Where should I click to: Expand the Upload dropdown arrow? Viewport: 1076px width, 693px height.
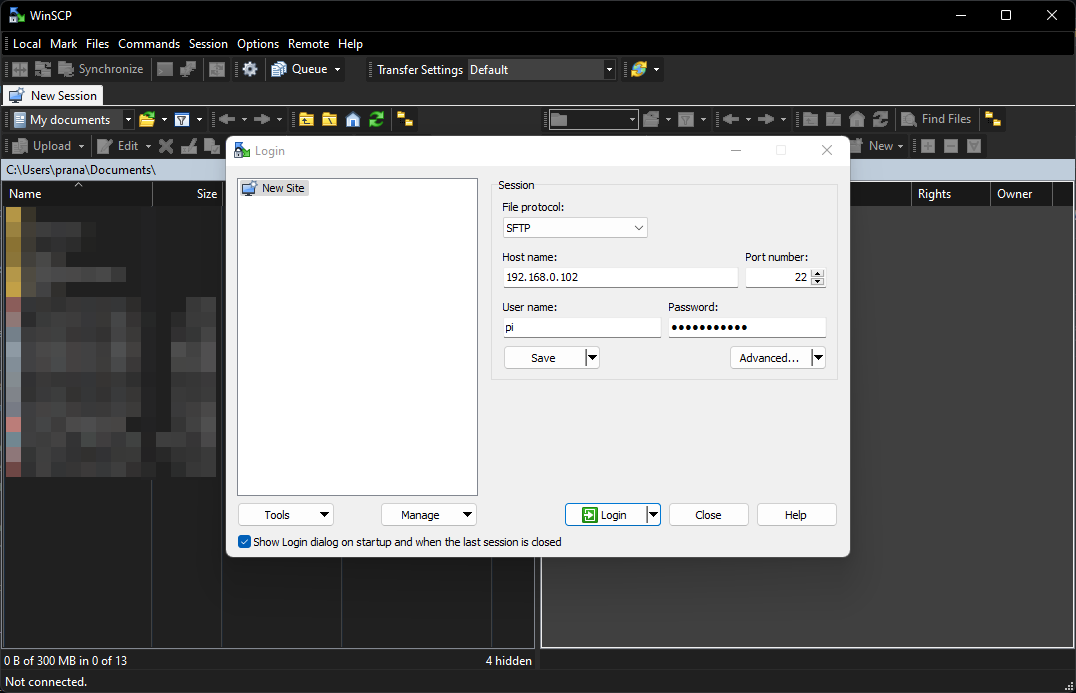[x=81, y=146]
